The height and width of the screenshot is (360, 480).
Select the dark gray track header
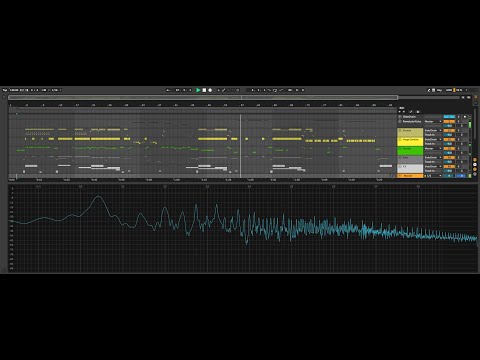(410, 159)
